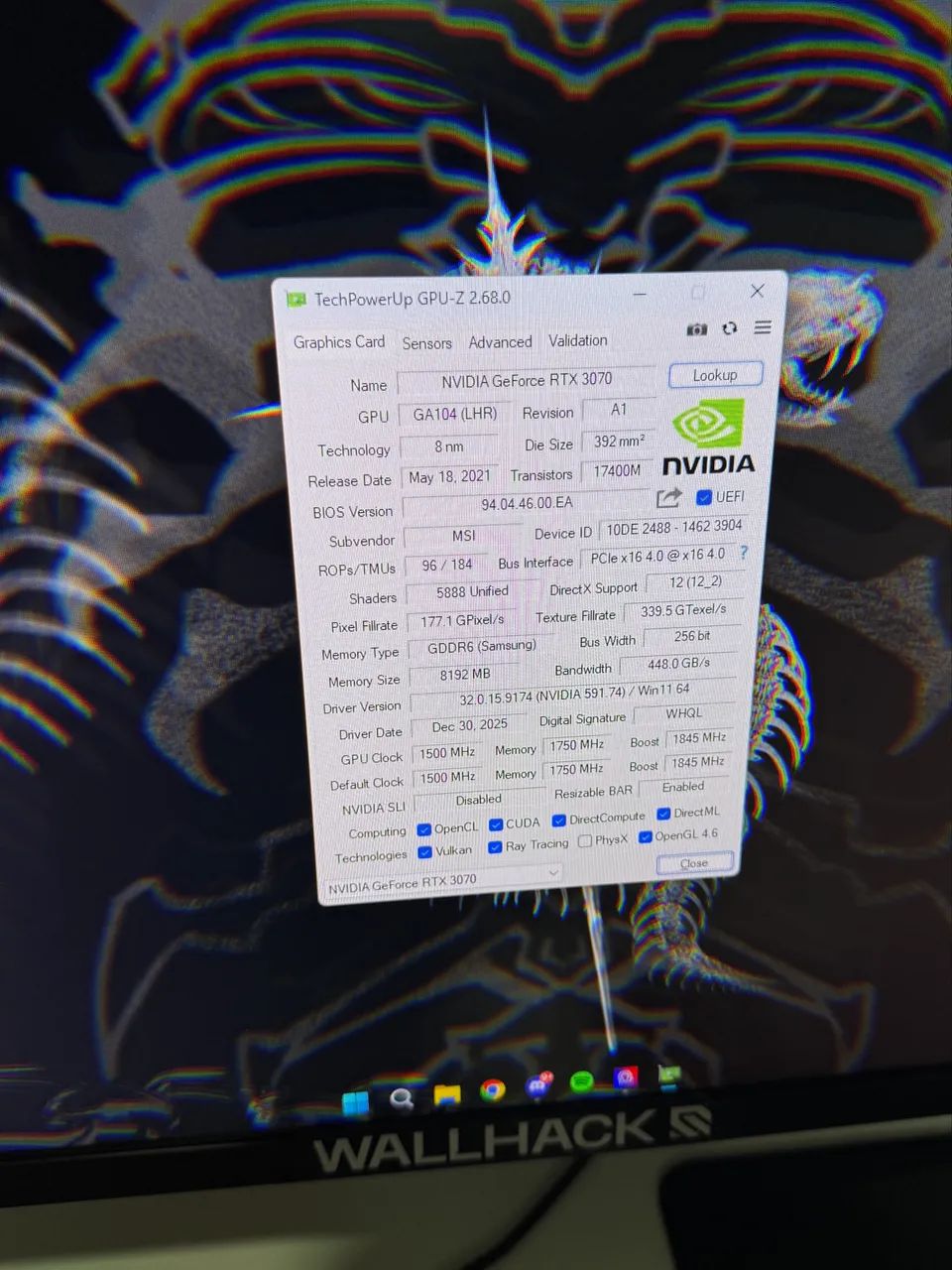Click the DirectX Support value 12 (12_2)
Screen dimensions: 952x1270
[695, 581]
